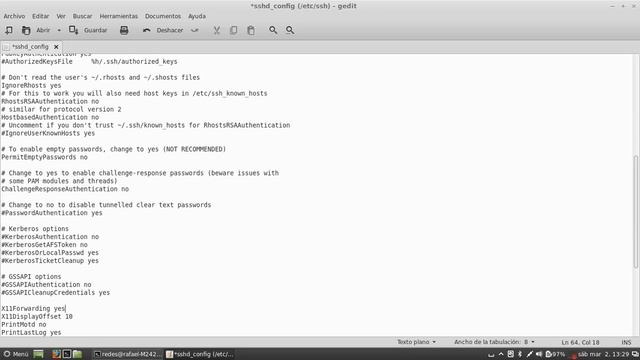640x360 pixels.
Task: Click the #GSSAPIAuthentication no line
Action: click(46, 284)
